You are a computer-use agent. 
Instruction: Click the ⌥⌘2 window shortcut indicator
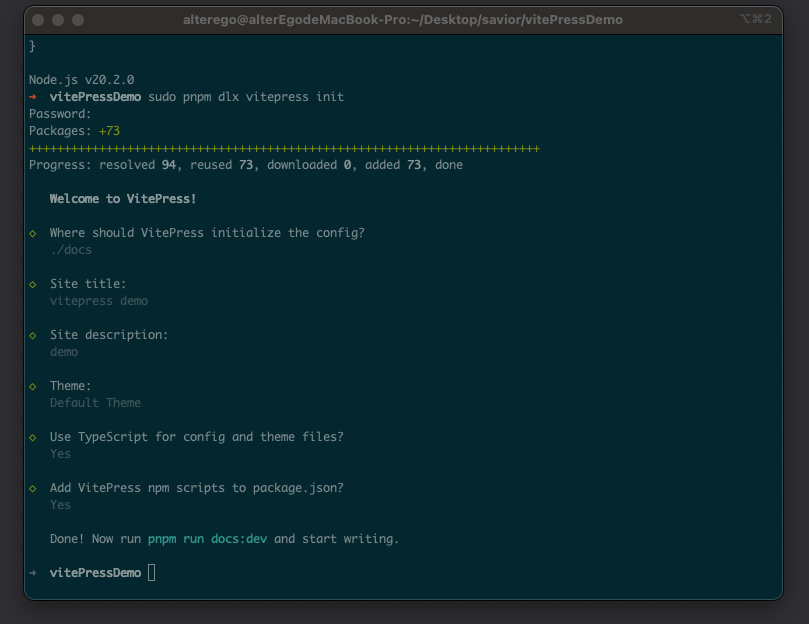pos(756,19)
